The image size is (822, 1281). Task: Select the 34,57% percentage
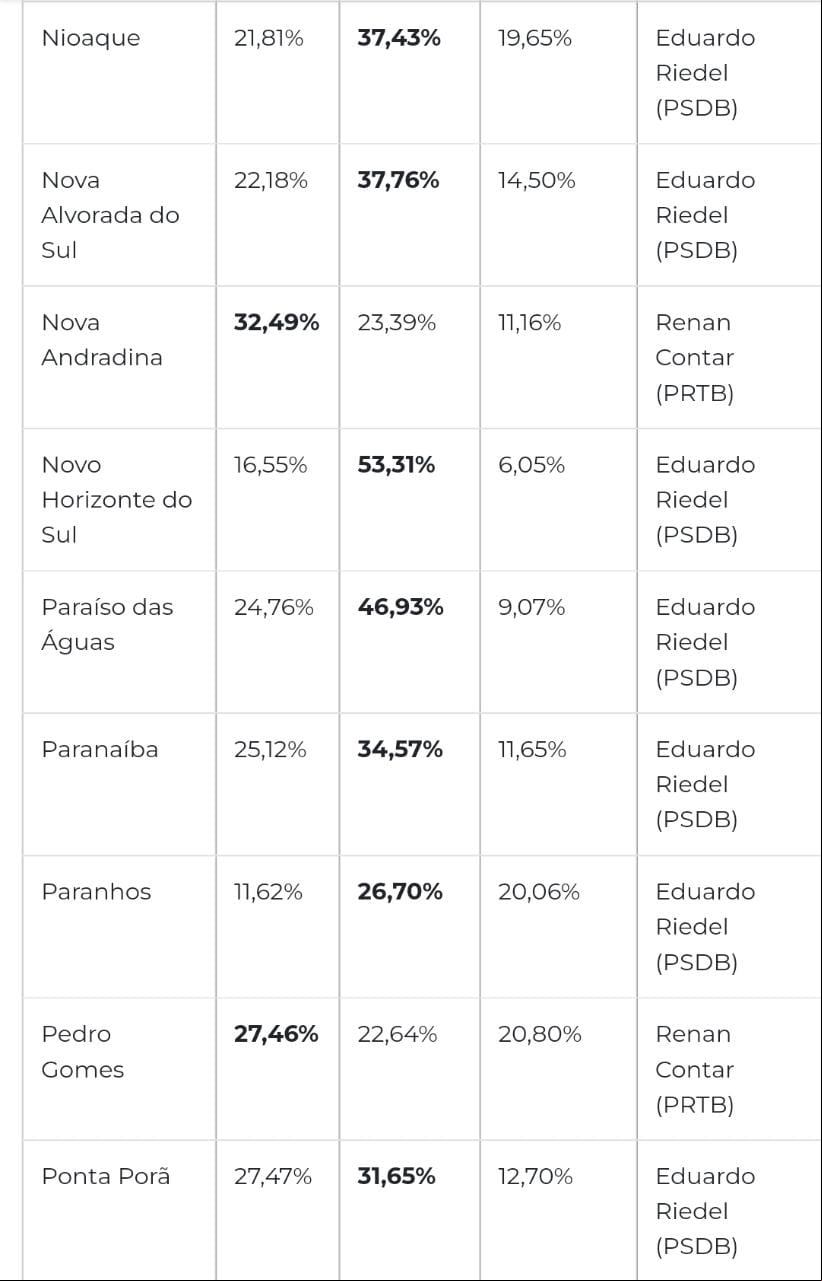tap(400, 750)
